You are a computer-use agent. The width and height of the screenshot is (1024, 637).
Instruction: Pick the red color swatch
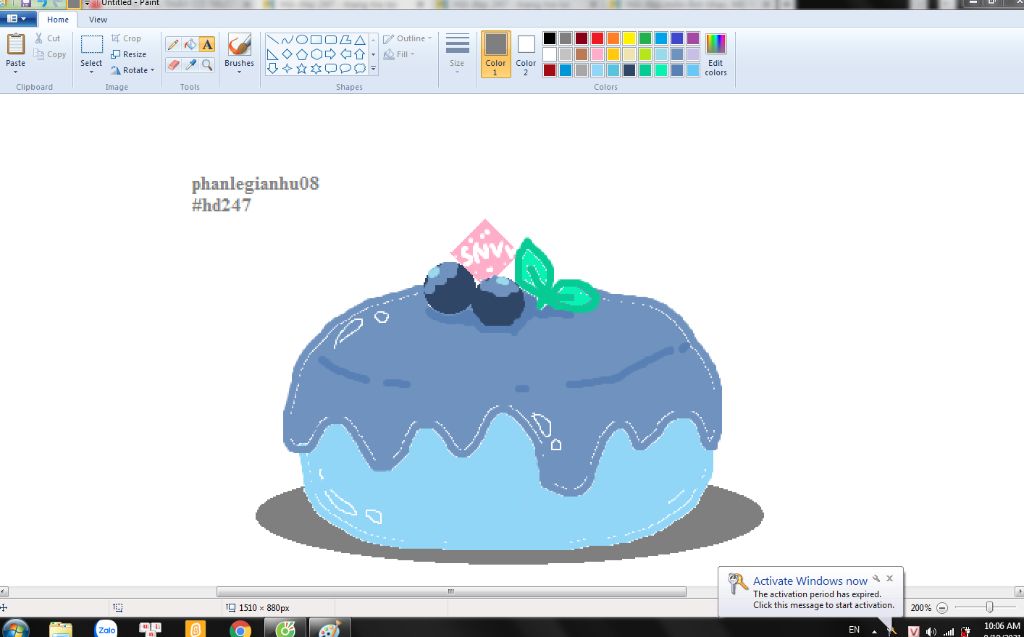[x=598, y=38]
